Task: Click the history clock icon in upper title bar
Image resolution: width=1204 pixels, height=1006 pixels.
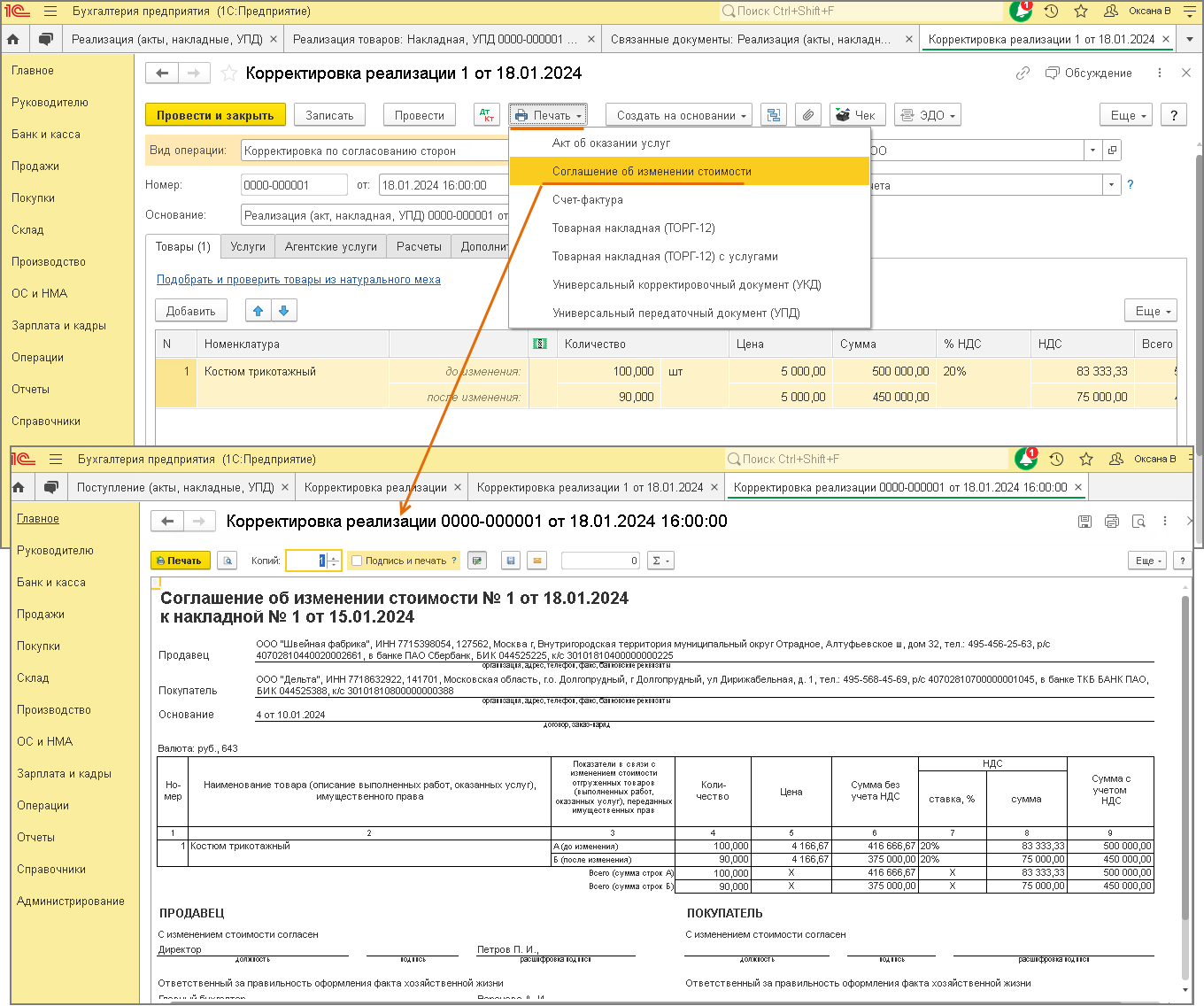Action: click(1051, 11)
